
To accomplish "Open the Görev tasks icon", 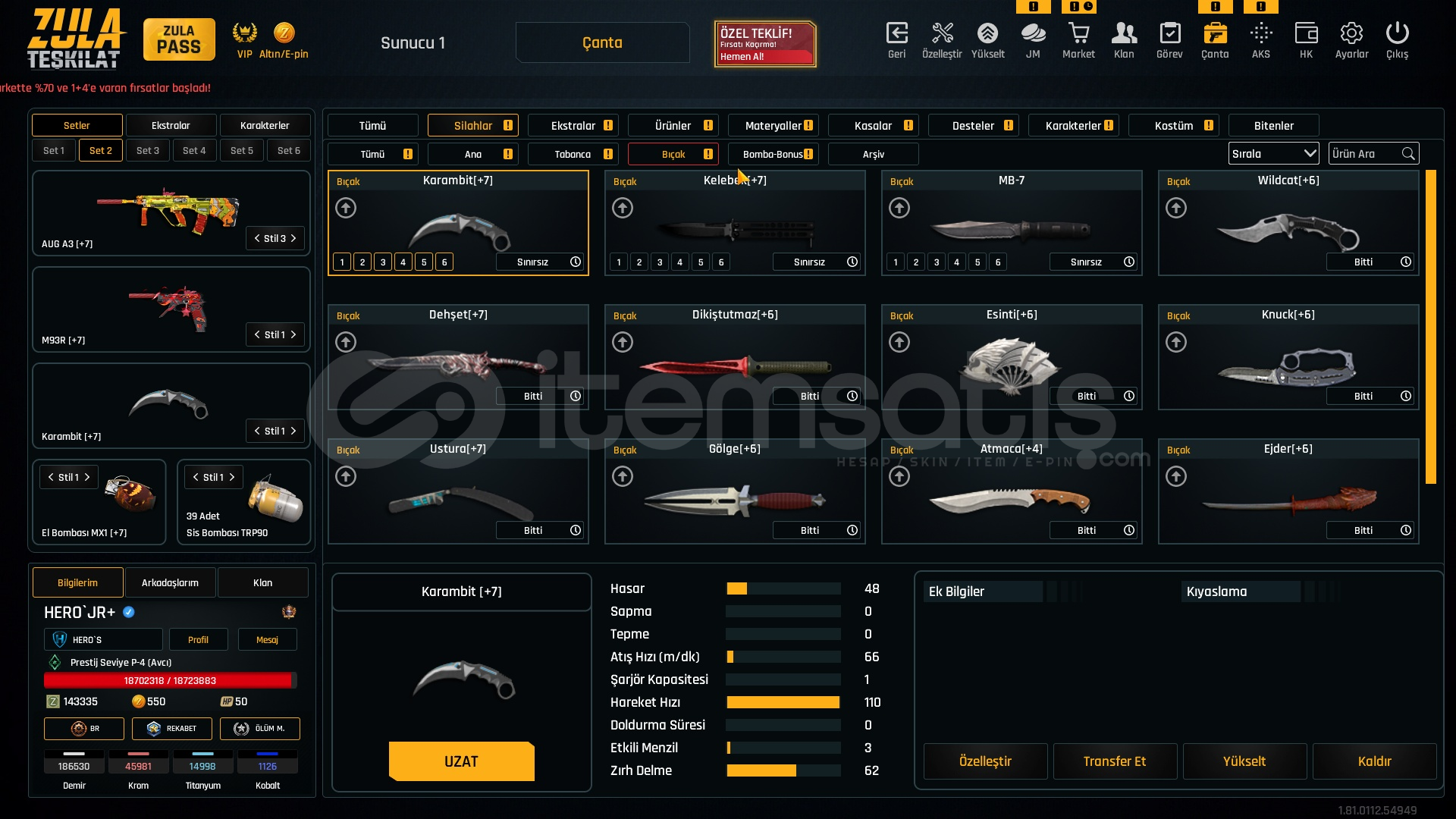I will click(x=1169, y=33).
